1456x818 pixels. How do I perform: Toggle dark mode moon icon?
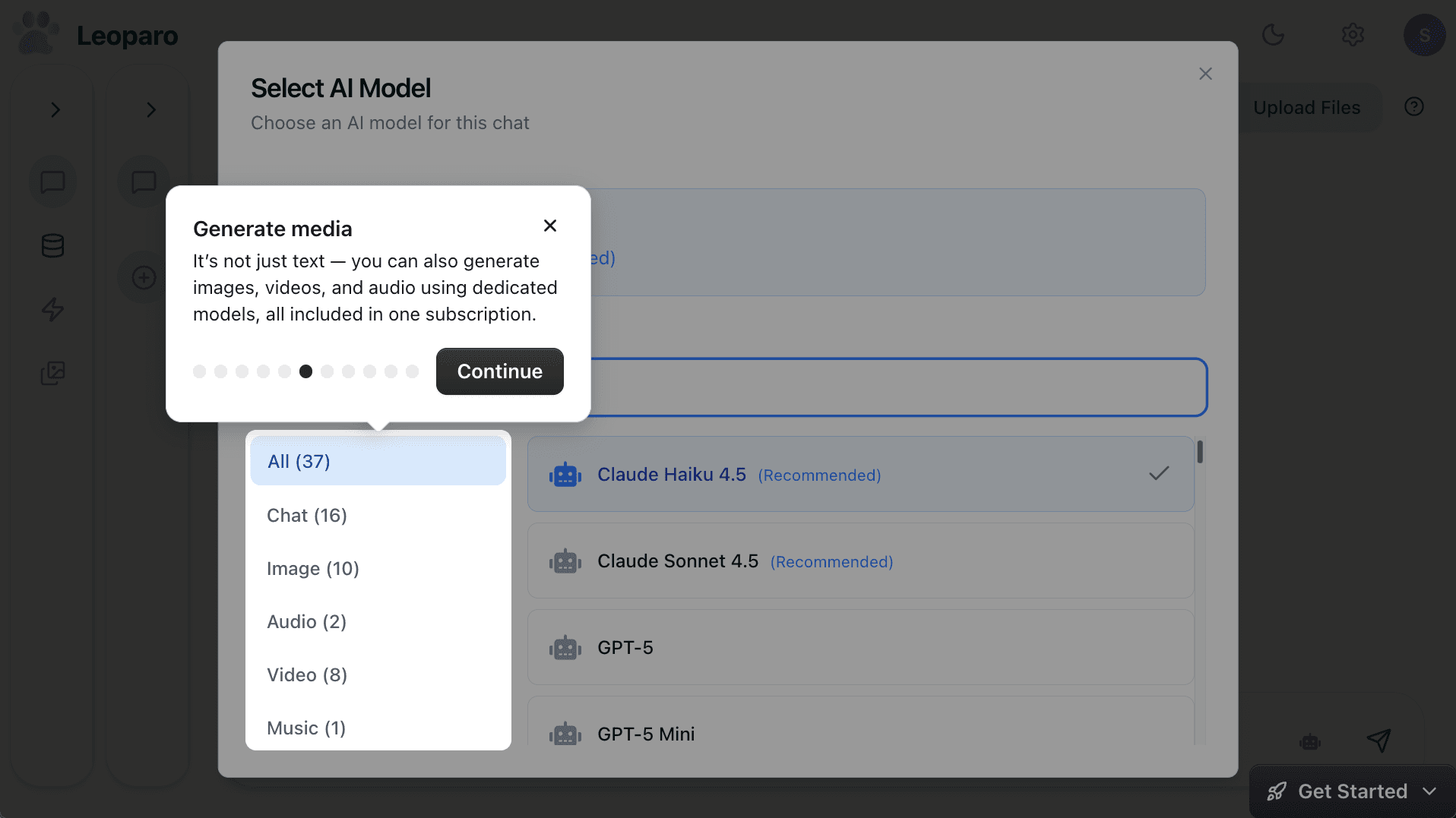pos(1273,35)
